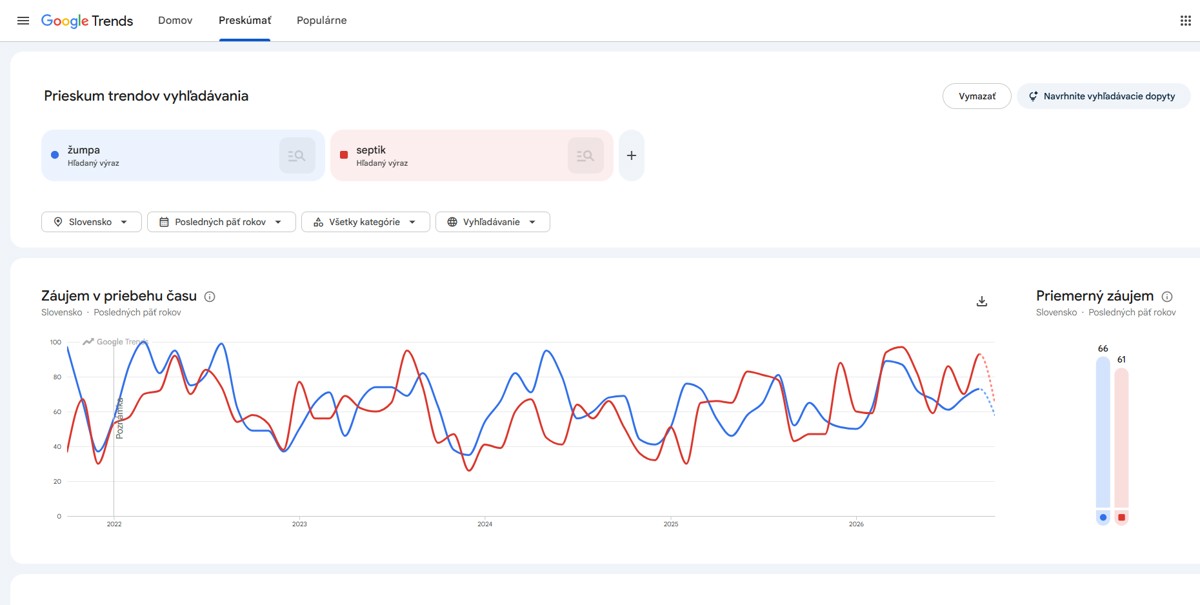Expand the Slovensko region dropdown
The height and width of the screenshot is (605, 1200).
[x=91, y=222]
